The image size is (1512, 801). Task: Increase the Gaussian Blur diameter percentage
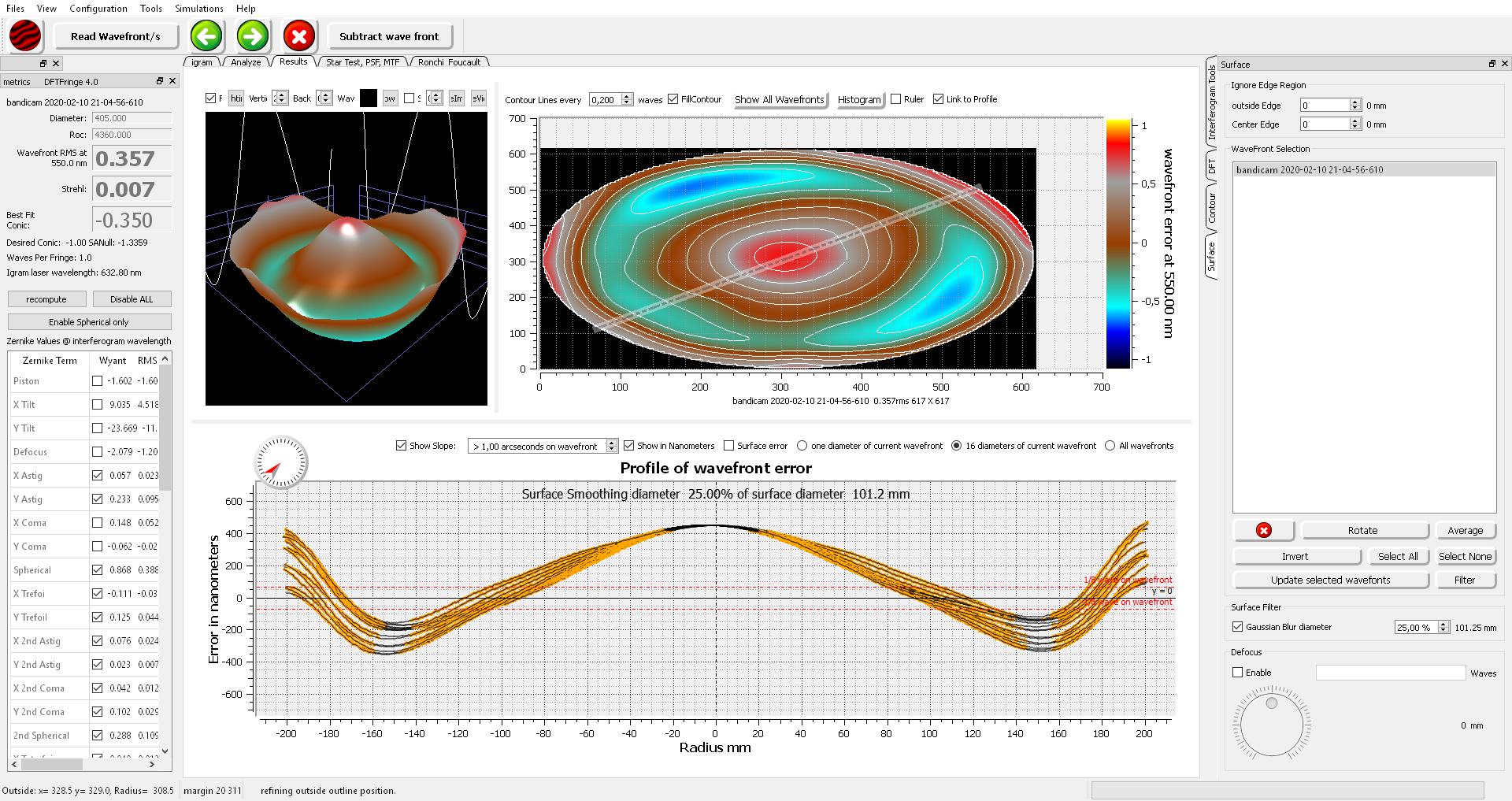click(1443, 624)
